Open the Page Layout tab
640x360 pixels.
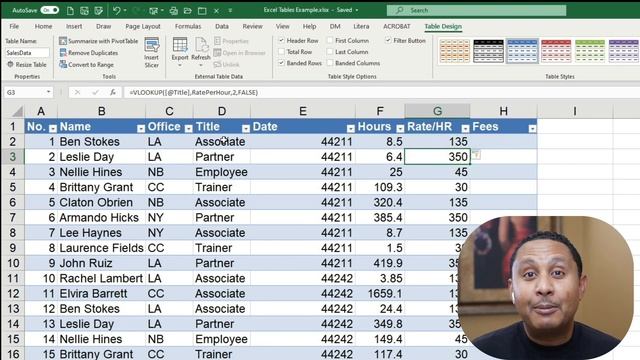point(143,26)
